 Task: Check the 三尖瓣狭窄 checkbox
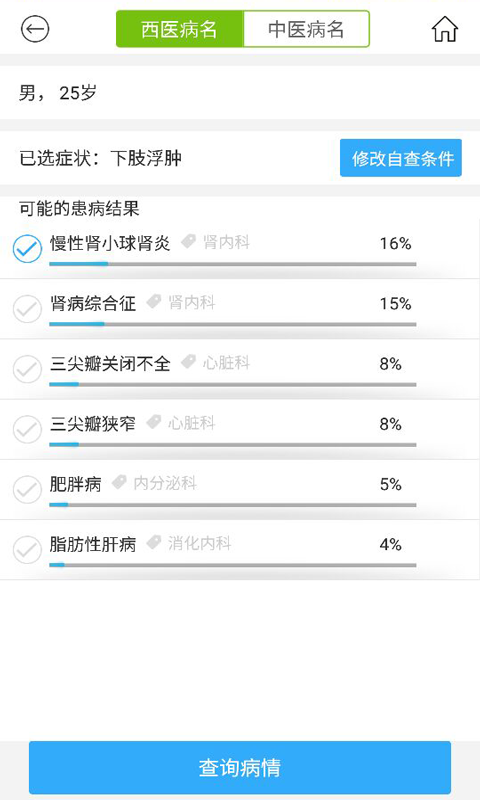pyautogui.click(x=27, y=429)
